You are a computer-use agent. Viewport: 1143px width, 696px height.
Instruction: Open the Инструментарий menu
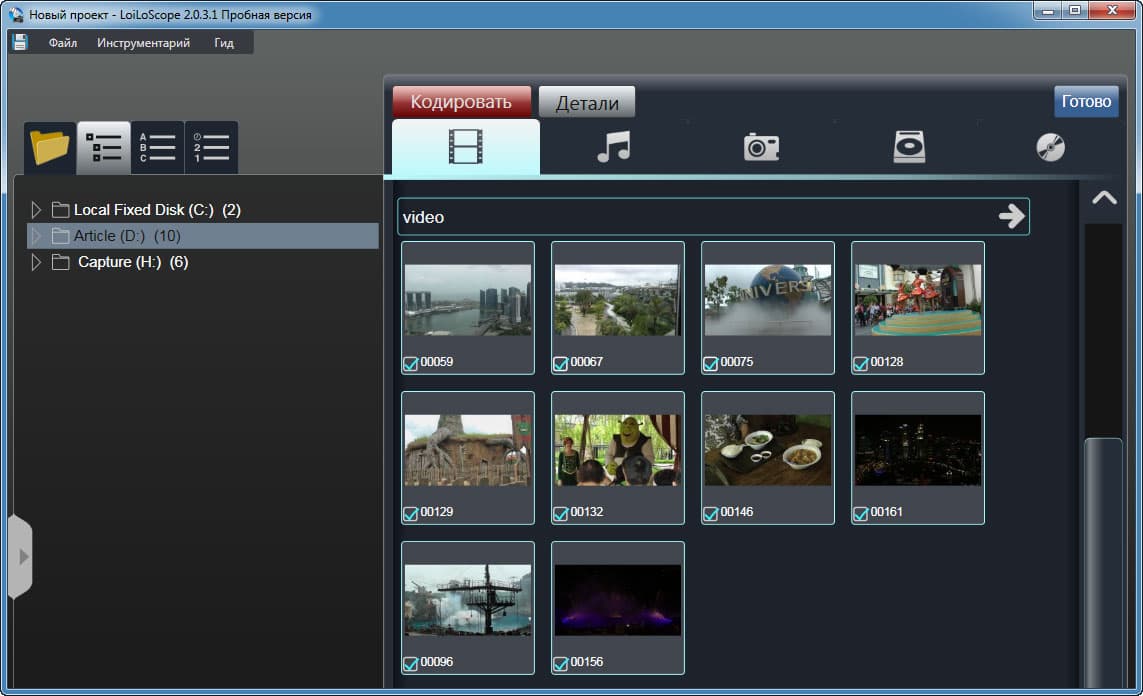coord(143,43)
